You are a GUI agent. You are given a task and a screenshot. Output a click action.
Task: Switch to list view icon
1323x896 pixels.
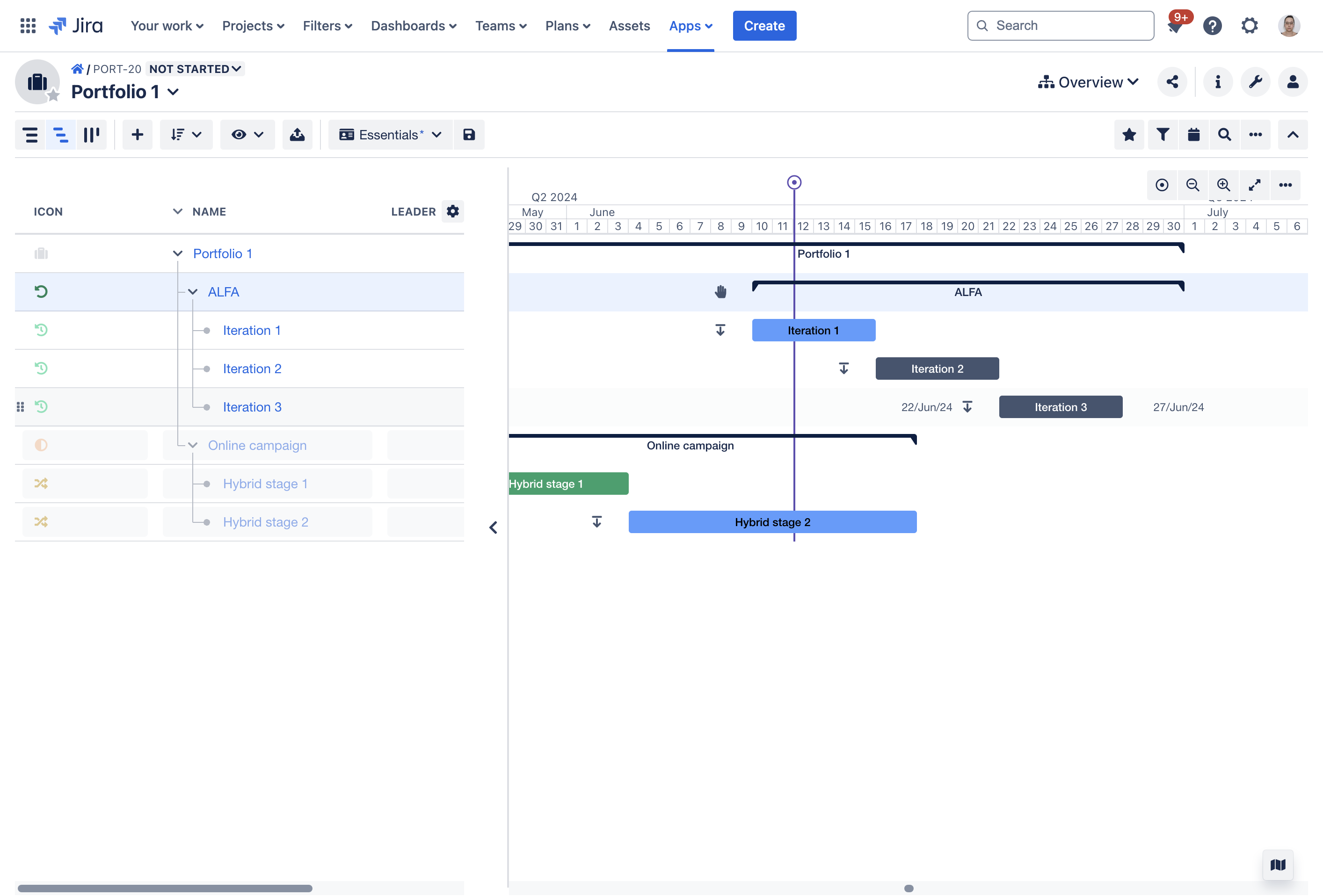click(30, 135)
